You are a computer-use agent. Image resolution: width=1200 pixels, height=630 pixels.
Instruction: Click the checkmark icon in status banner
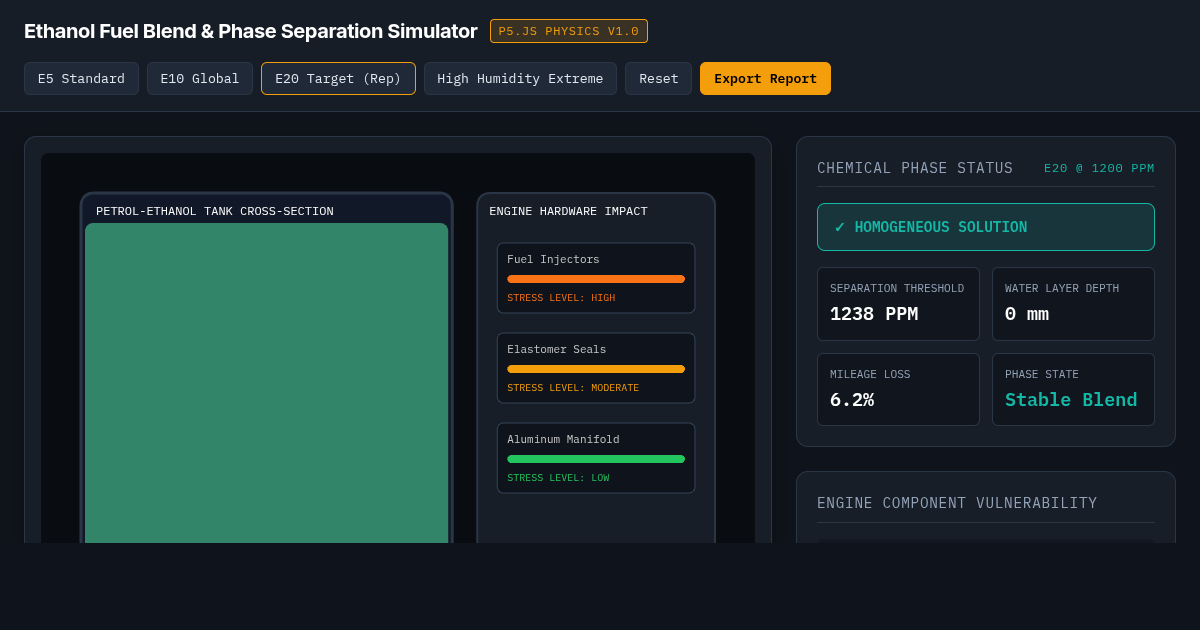tap(840, 227)
